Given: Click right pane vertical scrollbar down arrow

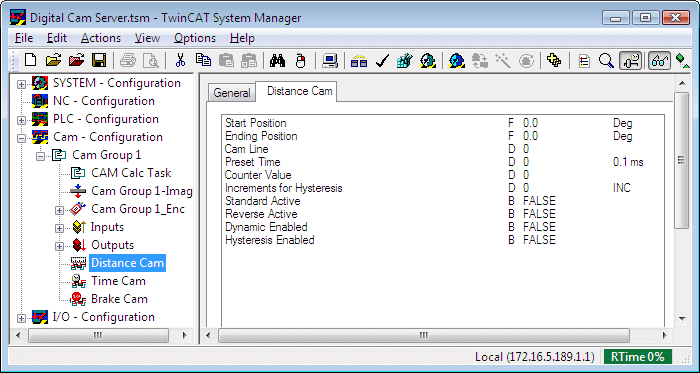Looking at the screenshot, I should click(x=682, y=318).
